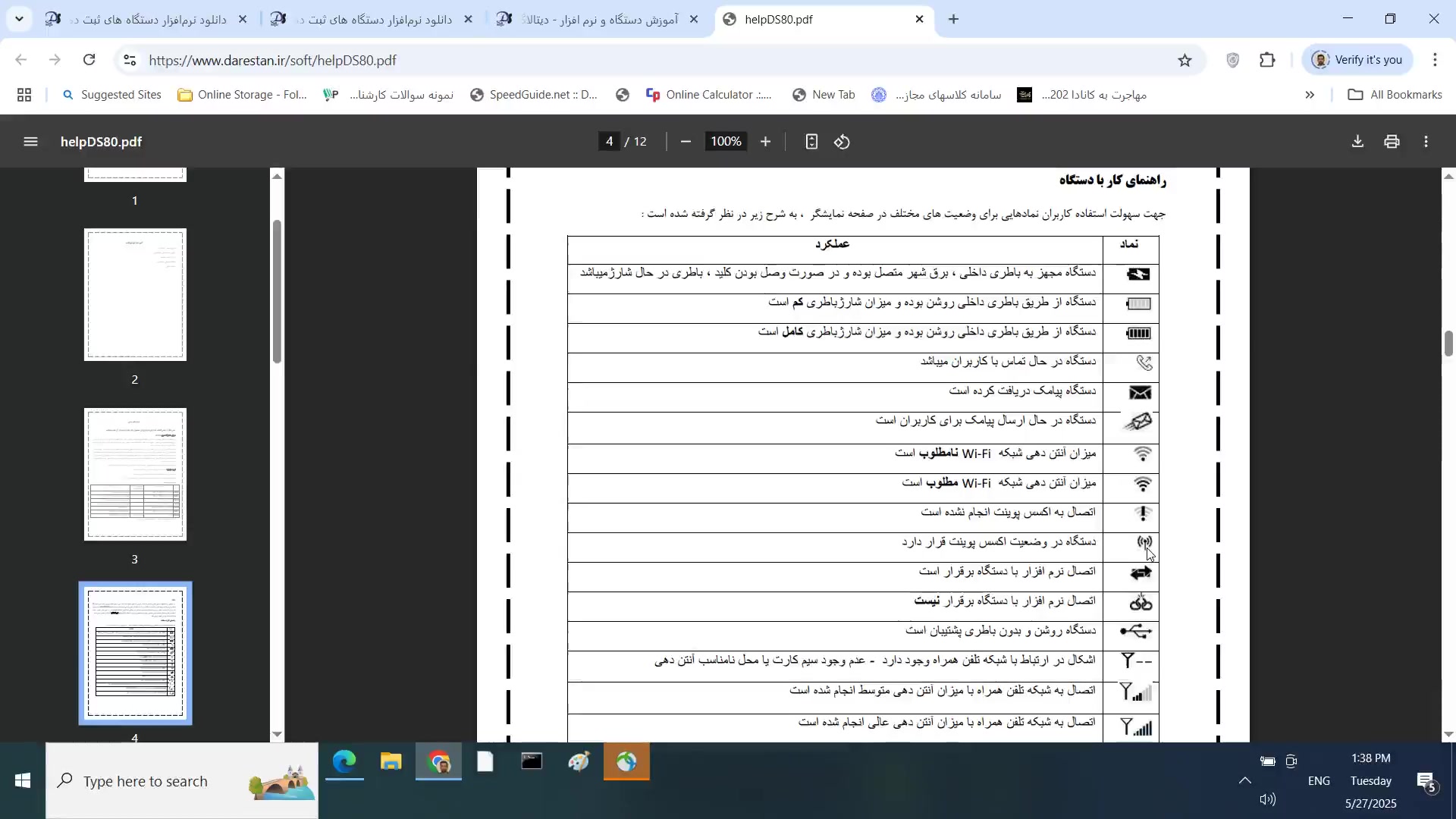
Task: Click Verify it's you profile button
Action: (1357, 60)
